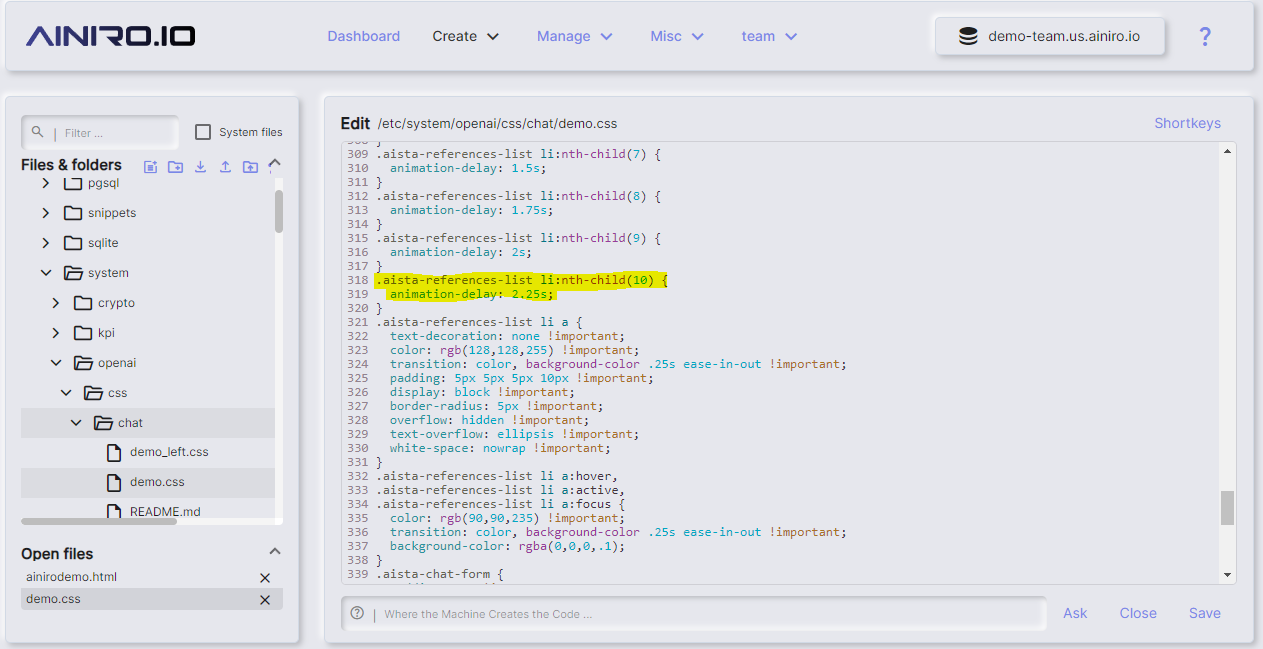The image size is (1263, 649).
Task: Collapse the Open files section
Action: tap(275, 551)
